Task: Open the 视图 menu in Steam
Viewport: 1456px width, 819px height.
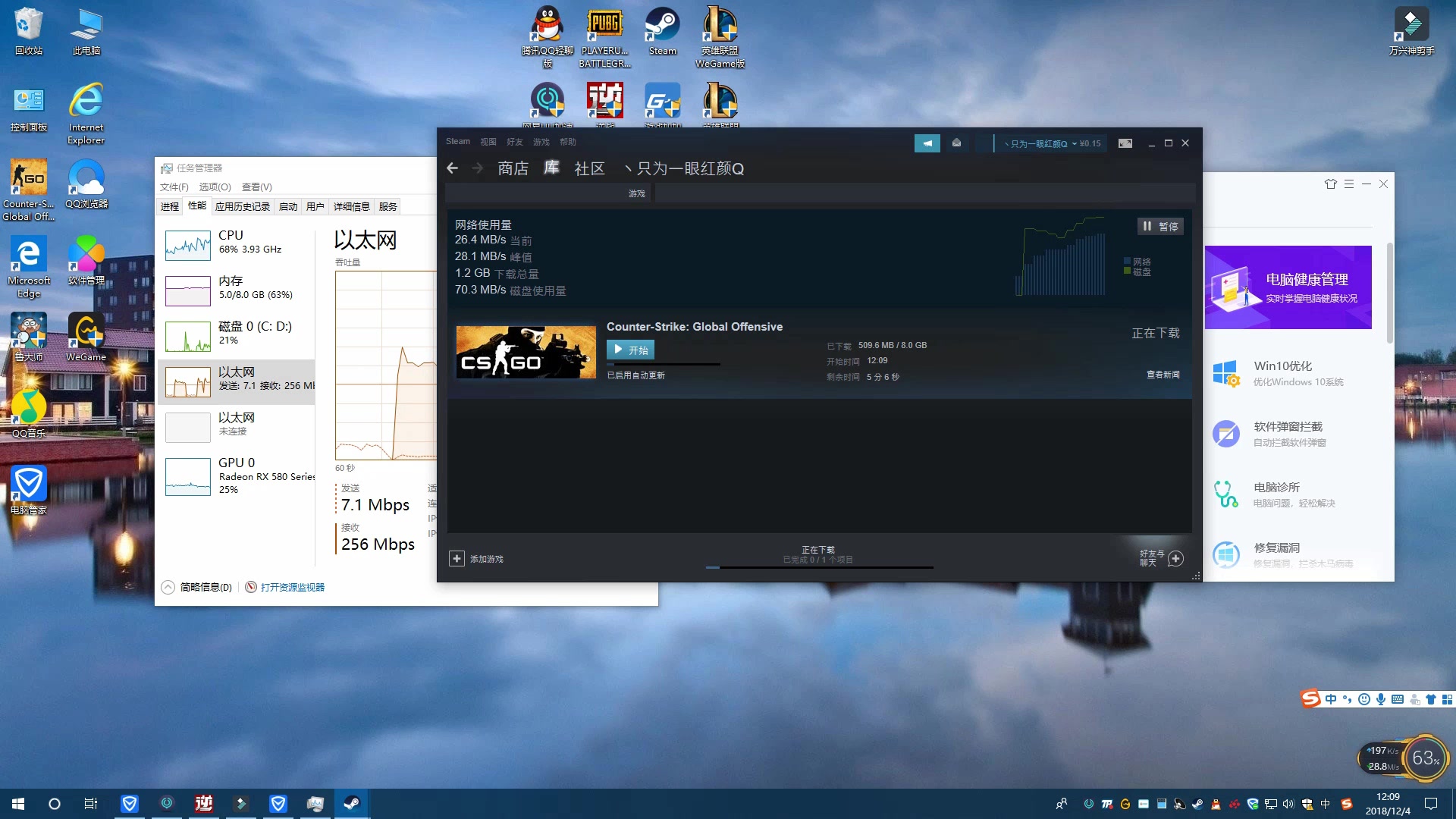Action: pos(488,142)
